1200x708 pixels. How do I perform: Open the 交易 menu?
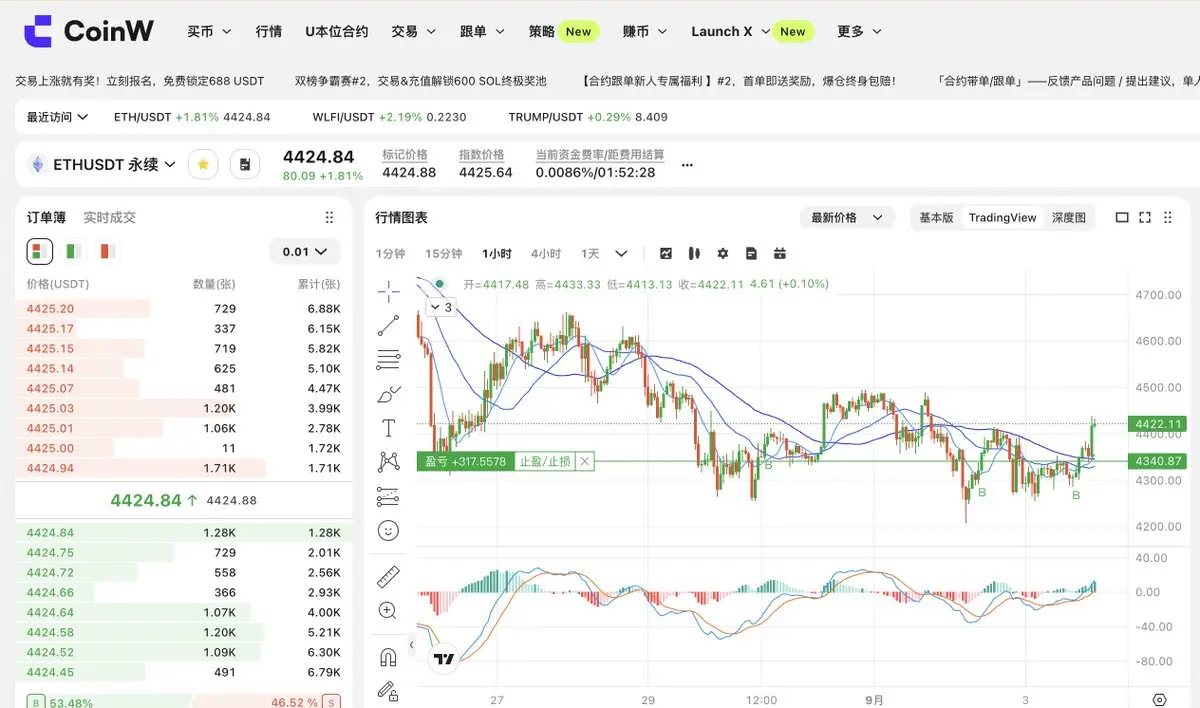click(414, 31)
